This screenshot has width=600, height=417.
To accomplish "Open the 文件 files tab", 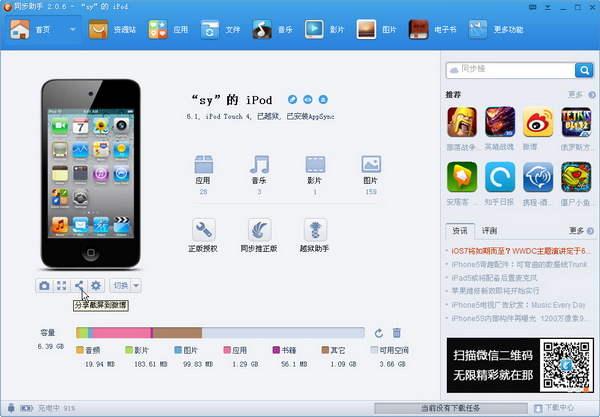I will click(220, 30).
